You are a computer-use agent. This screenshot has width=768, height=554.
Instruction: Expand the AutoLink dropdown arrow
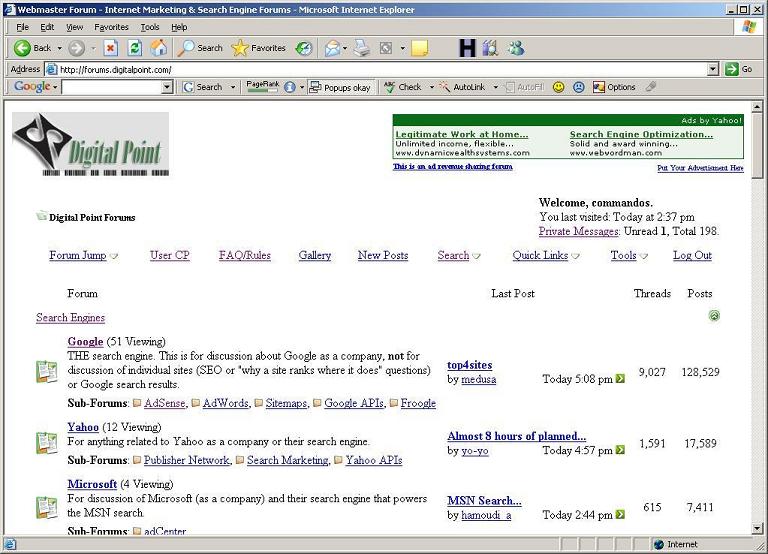click(x=495, y=87)
